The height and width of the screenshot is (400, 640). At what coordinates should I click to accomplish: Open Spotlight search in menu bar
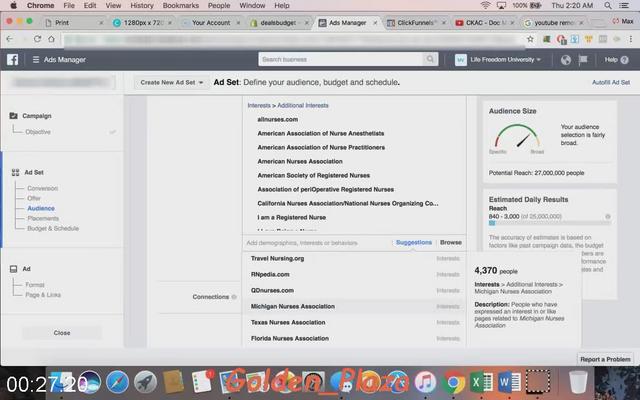click(x=608, y=5)
